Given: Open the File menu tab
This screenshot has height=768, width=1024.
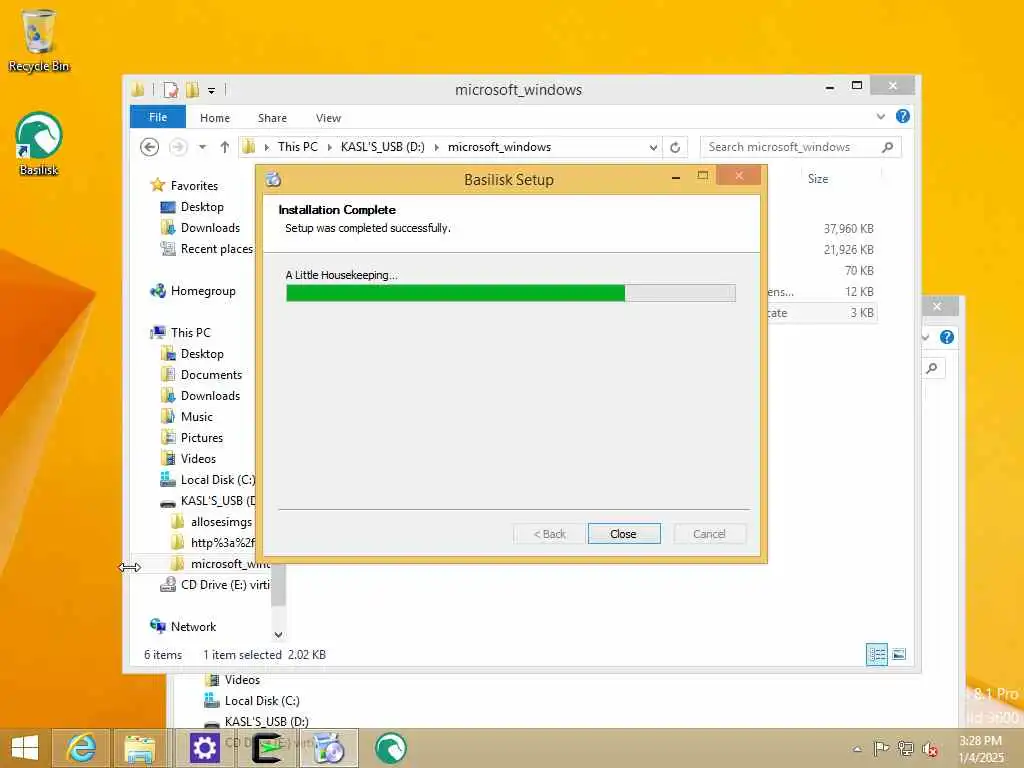Looking at the screenshot, I should click(x=158, y=117).
